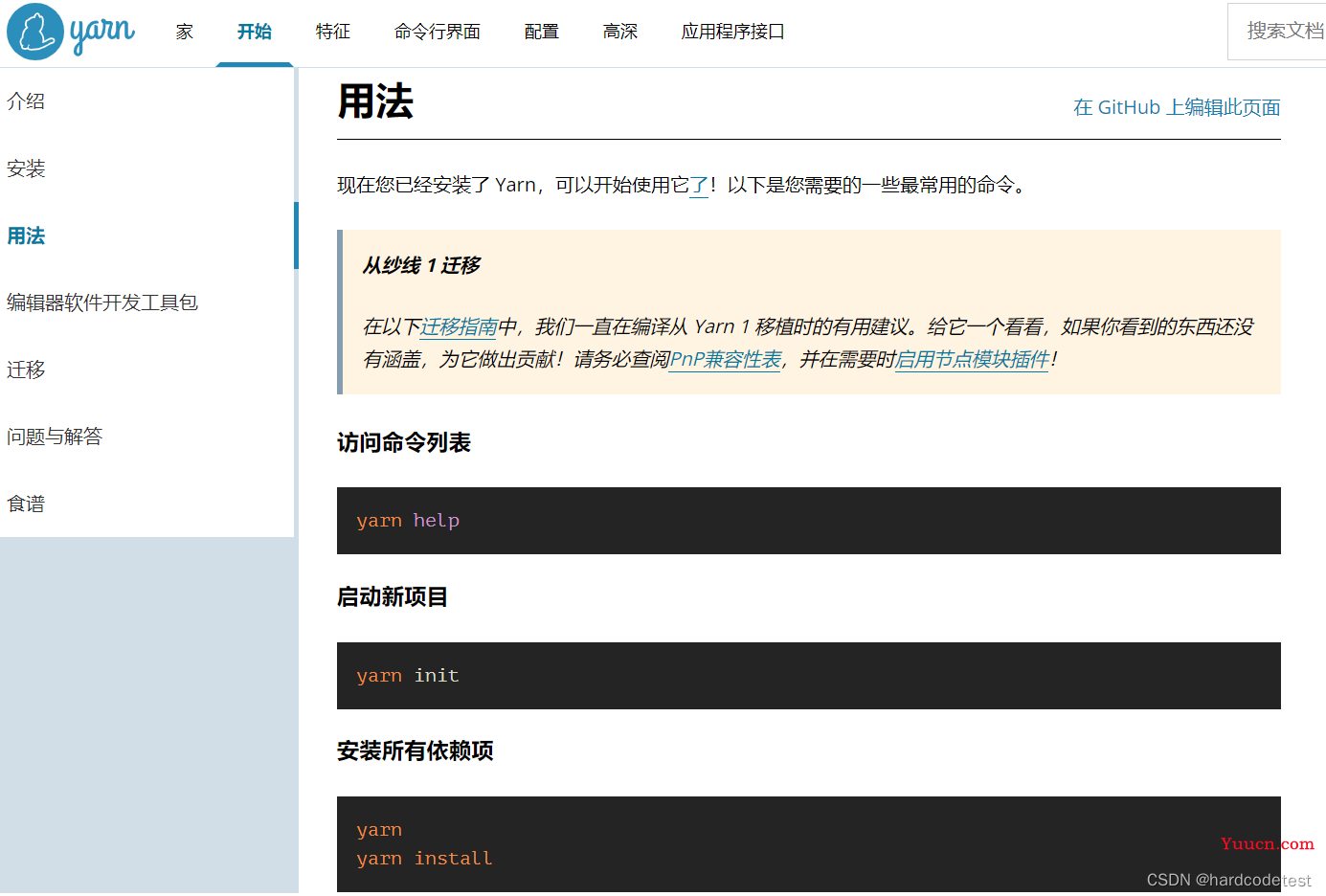
Task: Open the 迁移指南 link in the note
Action: coord(460,327)
